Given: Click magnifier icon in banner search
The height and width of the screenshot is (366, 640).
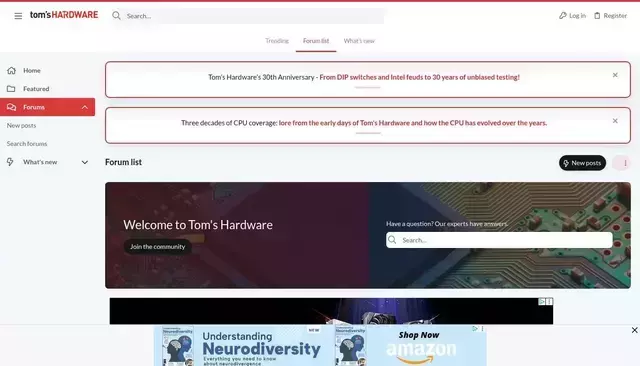Looking at the screenshot, I should tap(392, 240).
